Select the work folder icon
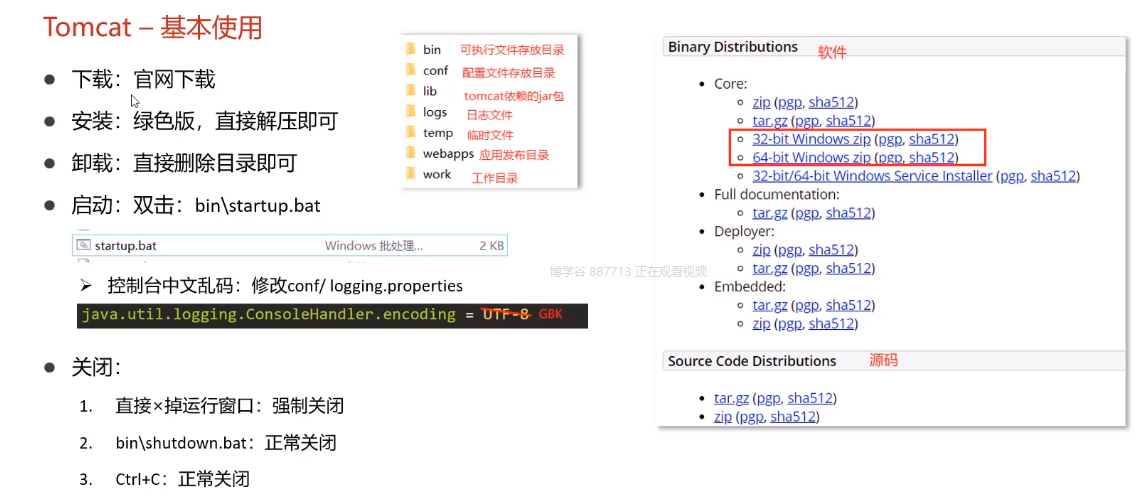The image size is (1146, 500). (409, 174)
